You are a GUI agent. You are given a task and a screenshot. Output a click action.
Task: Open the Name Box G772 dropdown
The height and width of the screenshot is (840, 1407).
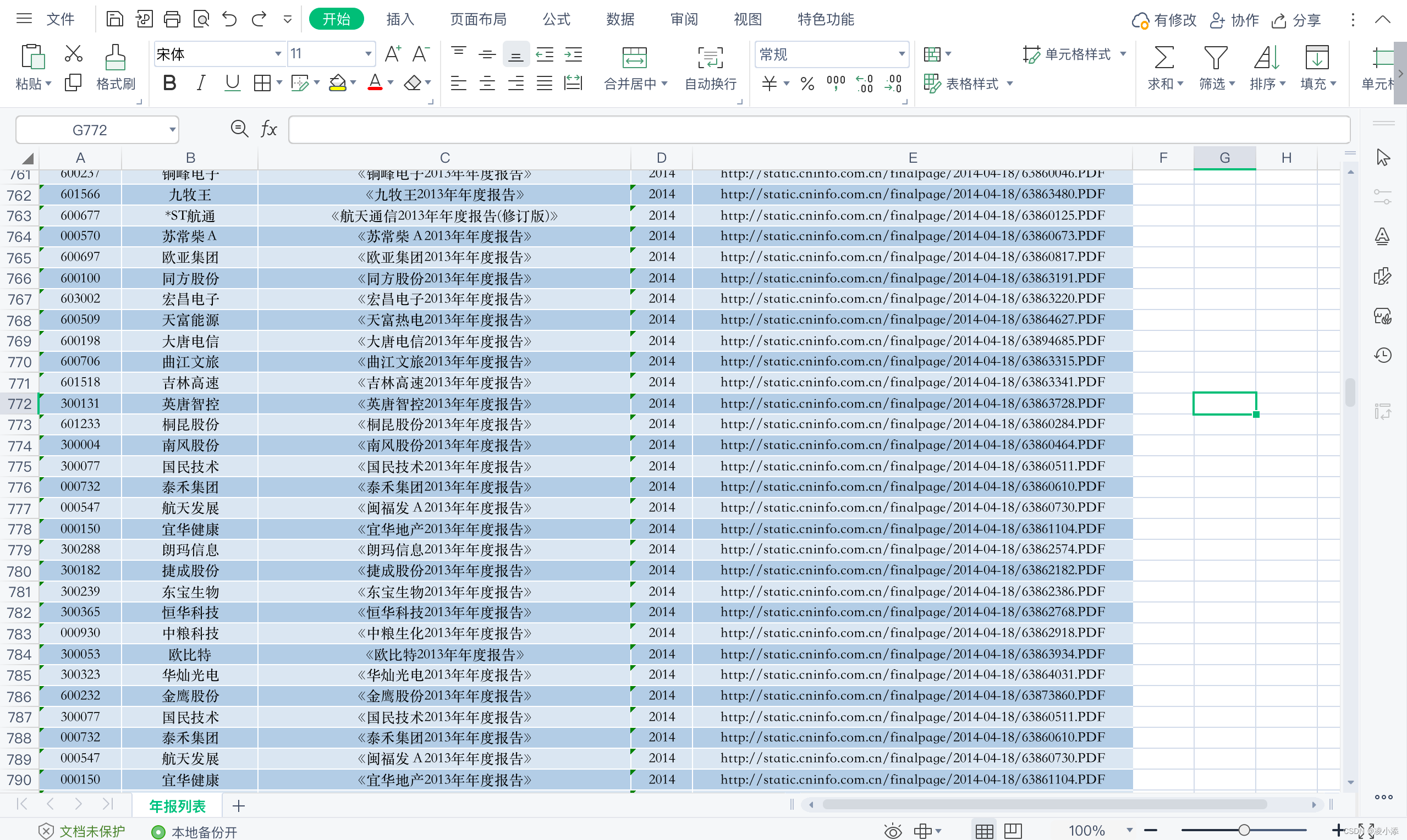point(172,130)
